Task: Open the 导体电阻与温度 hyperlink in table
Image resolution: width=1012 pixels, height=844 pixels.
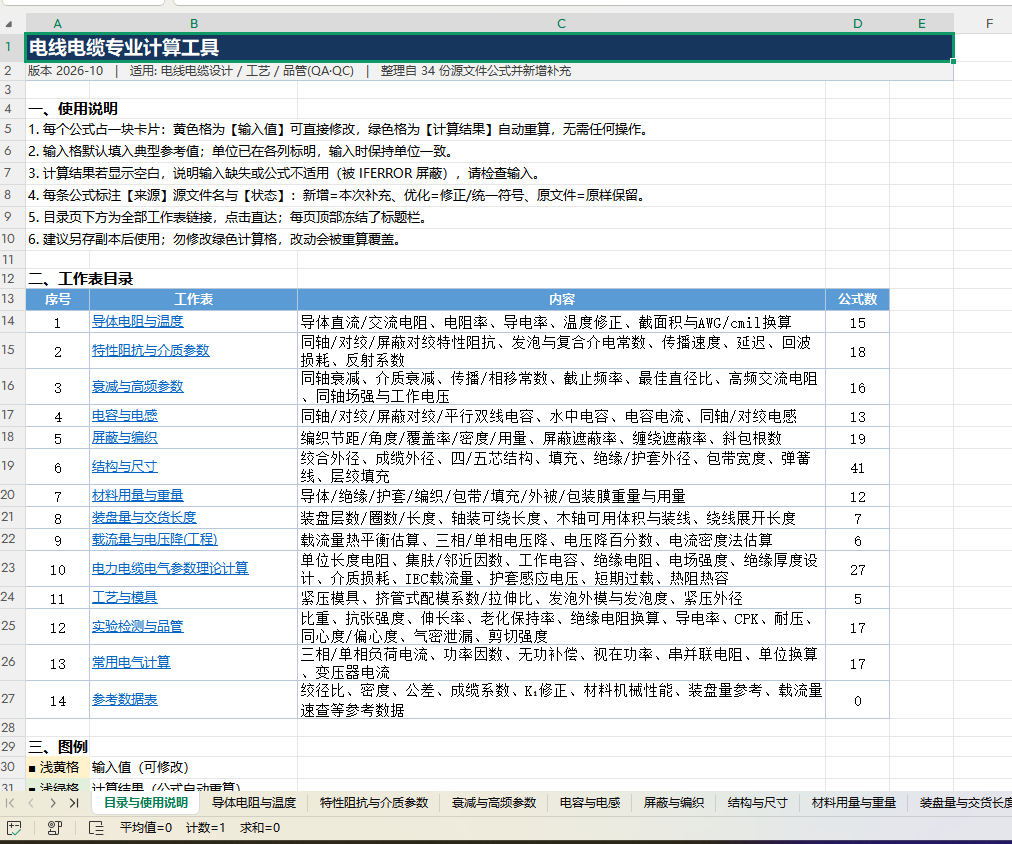Action: 137,321
